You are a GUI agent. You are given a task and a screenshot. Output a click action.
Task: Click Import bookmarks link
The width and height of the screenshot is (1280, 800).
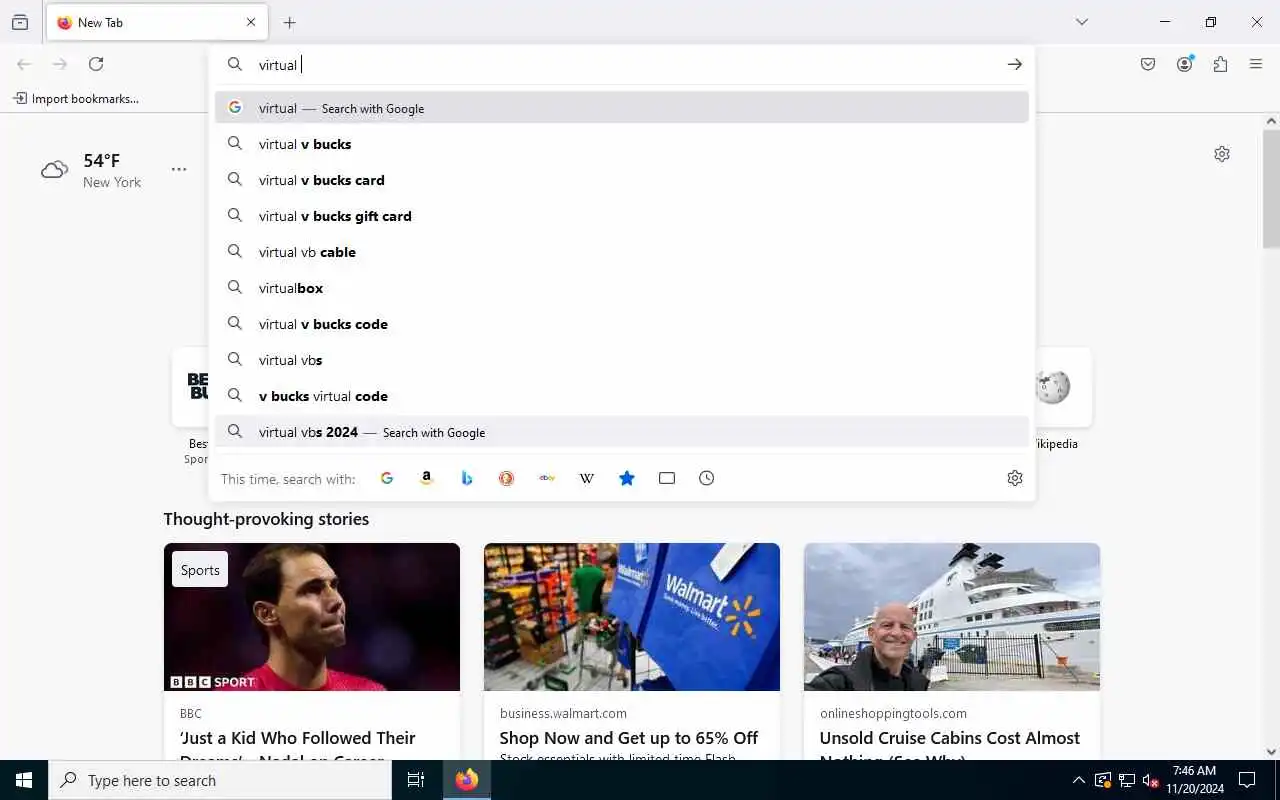[x=76, y=98]
